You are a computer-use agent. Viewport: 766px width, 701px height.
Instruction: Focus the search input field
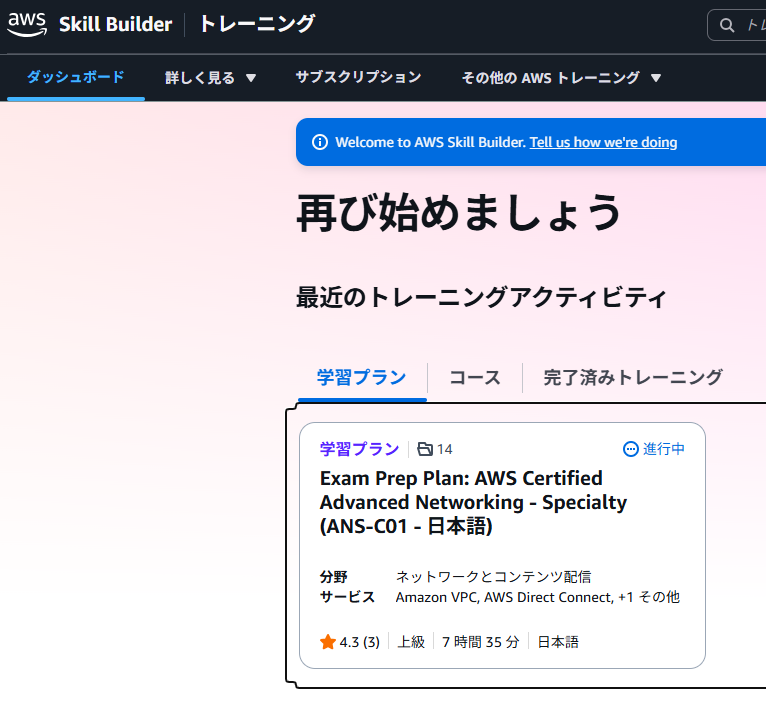click(737, 25)
